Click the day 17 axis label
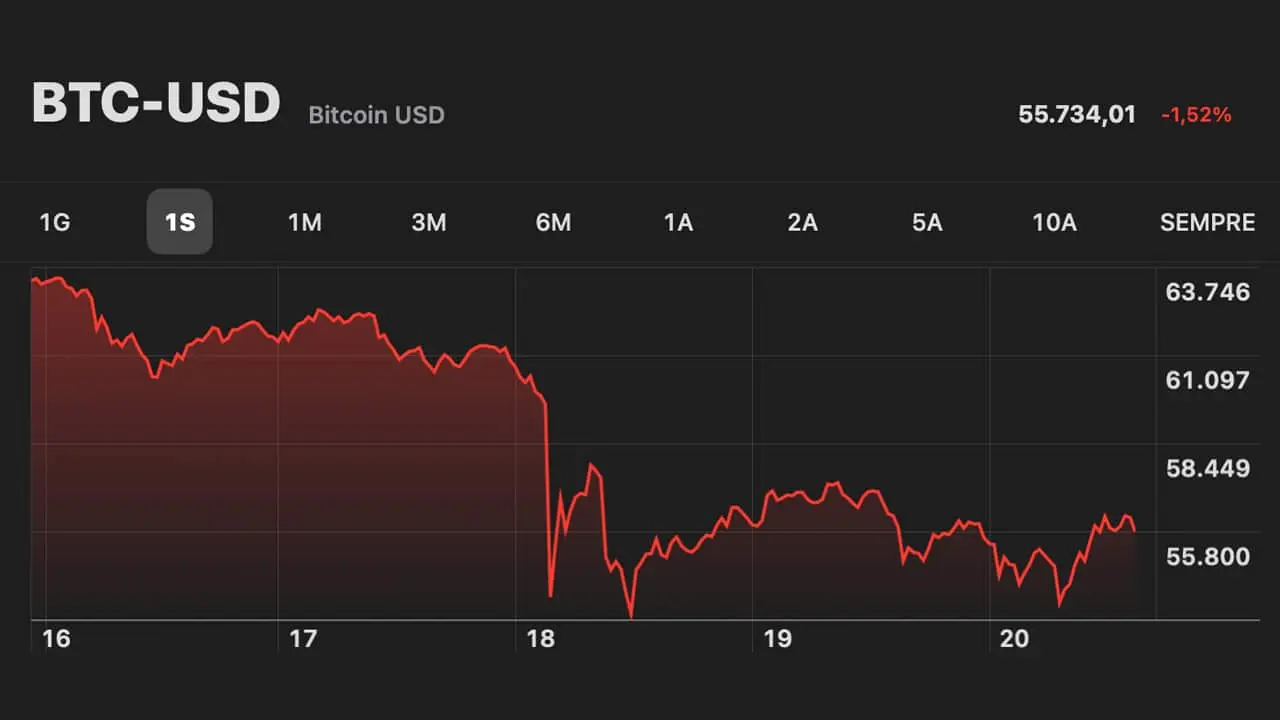This screenshot has height=720, width=1280. point(303,639)
